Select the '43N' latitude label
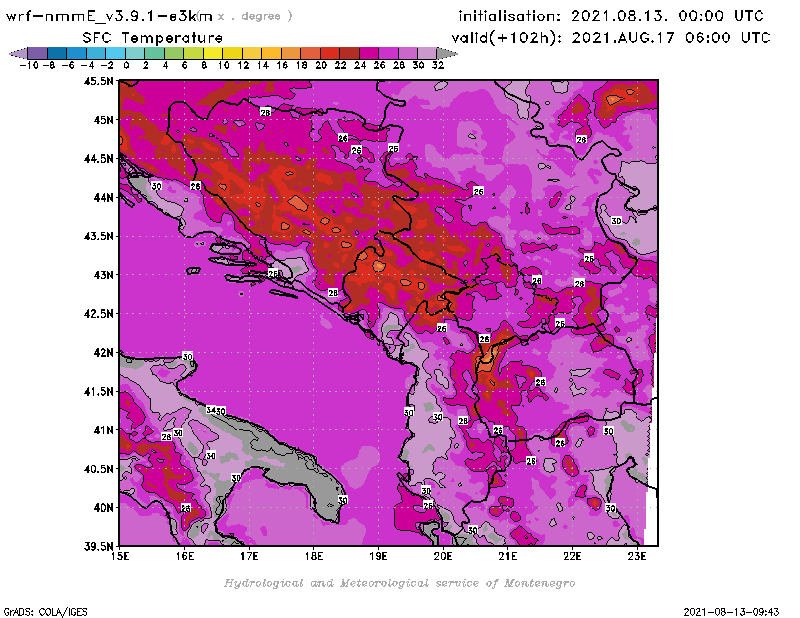 click(x=103, y=275)
